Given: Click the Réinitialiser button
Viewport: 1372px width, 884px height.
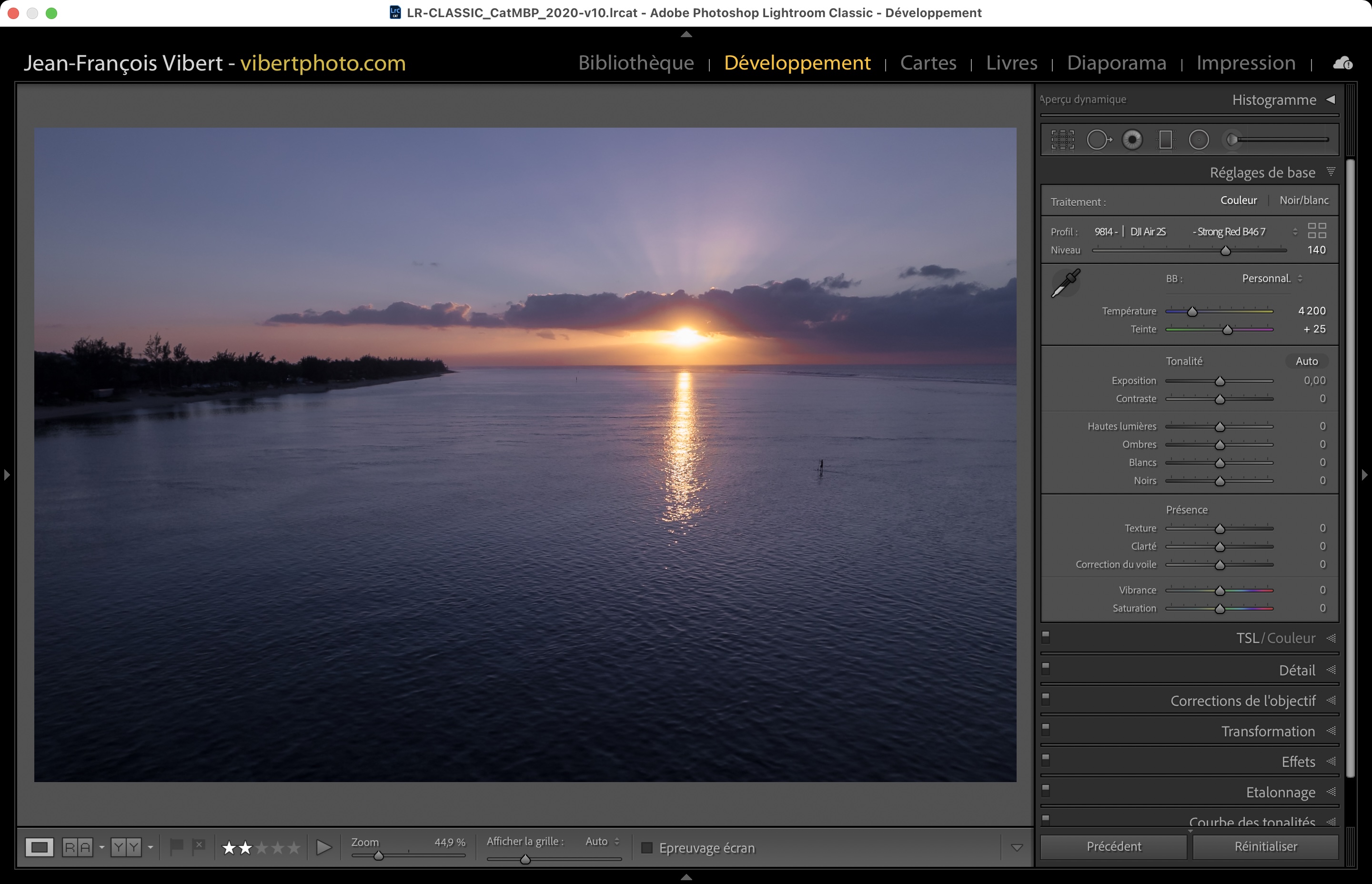Looking at the screenshot, I should [1265, 846].
